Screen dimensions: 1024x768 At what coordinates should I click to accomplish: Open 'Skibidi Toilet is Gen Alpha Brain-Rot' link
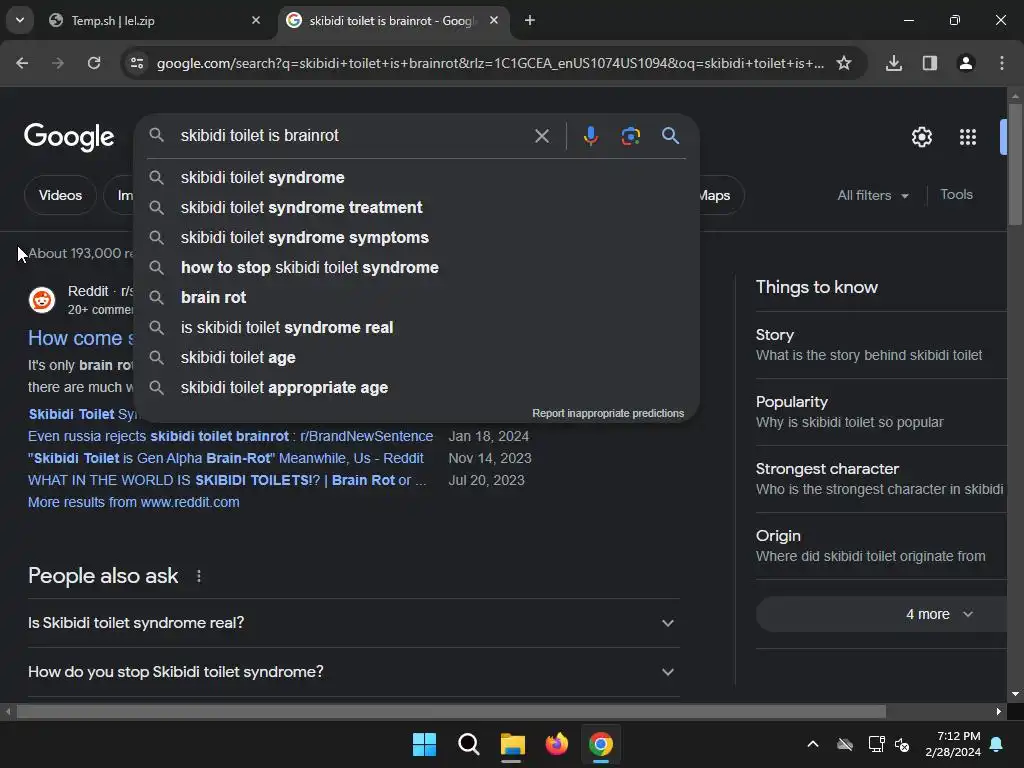pos(226,458)
